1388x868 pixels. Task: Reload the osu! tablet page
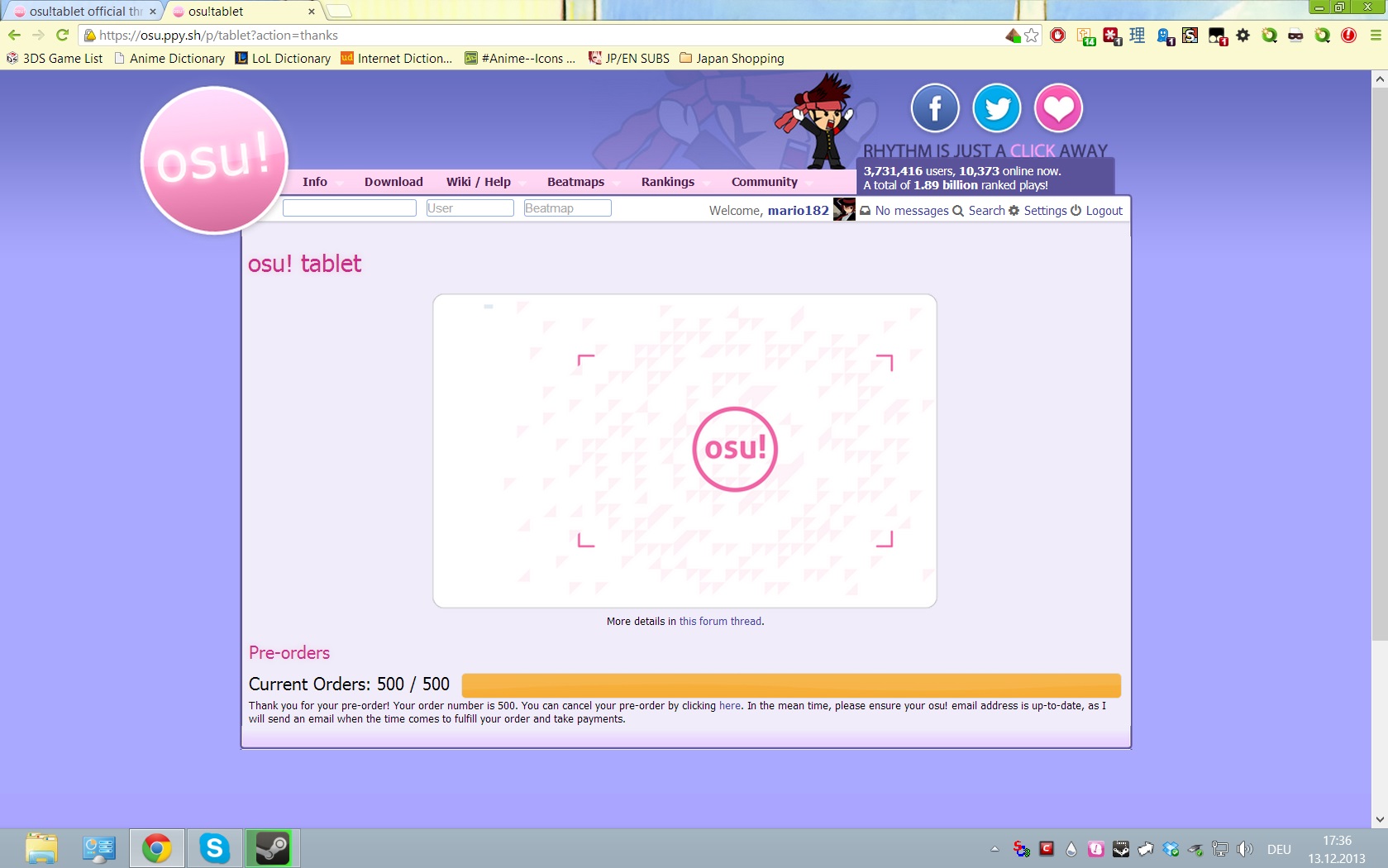pyautogui.click(x=62, y=35)
